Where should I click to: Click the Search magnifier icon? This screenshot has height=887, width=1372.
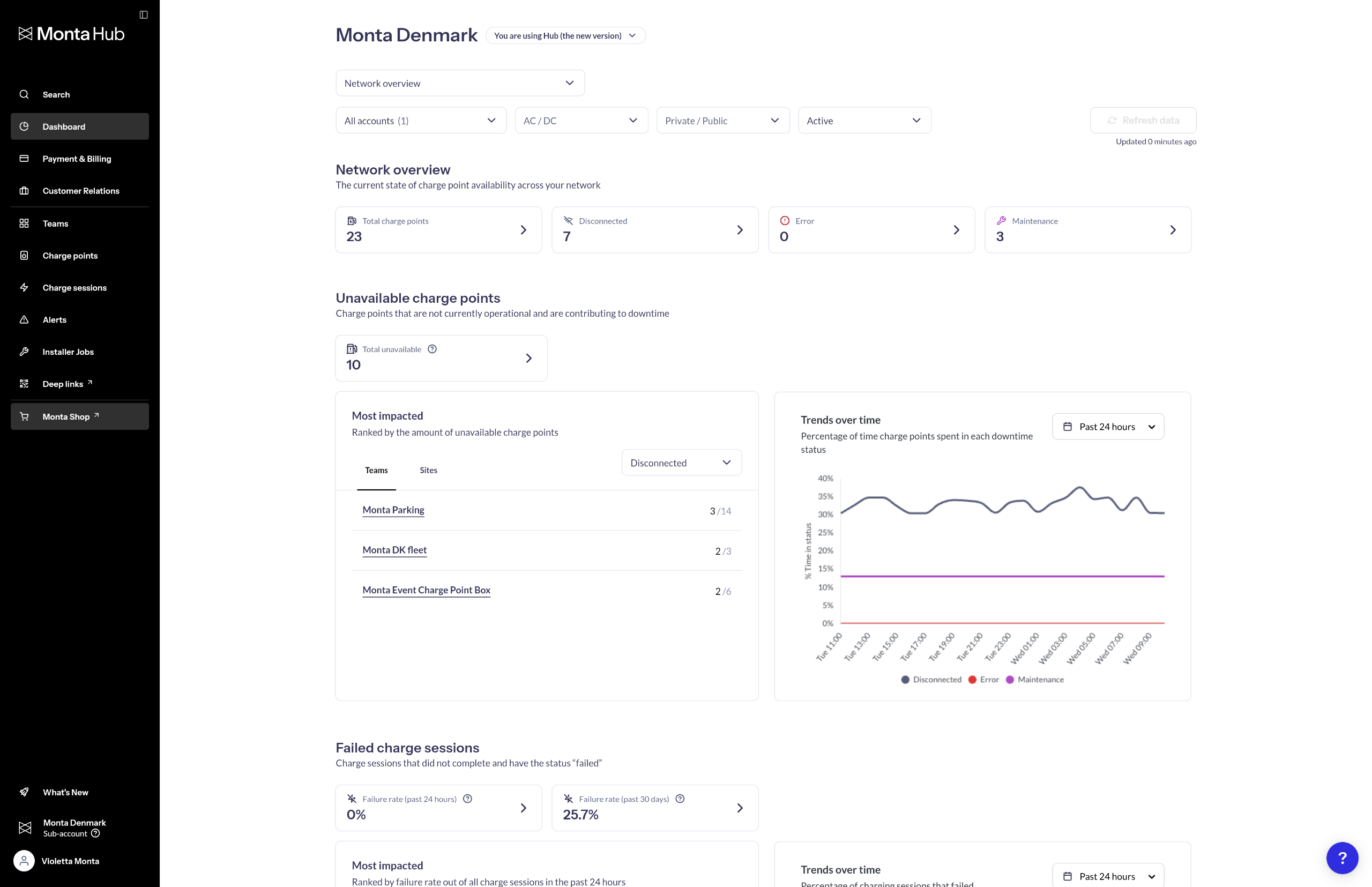pos(24,94)
